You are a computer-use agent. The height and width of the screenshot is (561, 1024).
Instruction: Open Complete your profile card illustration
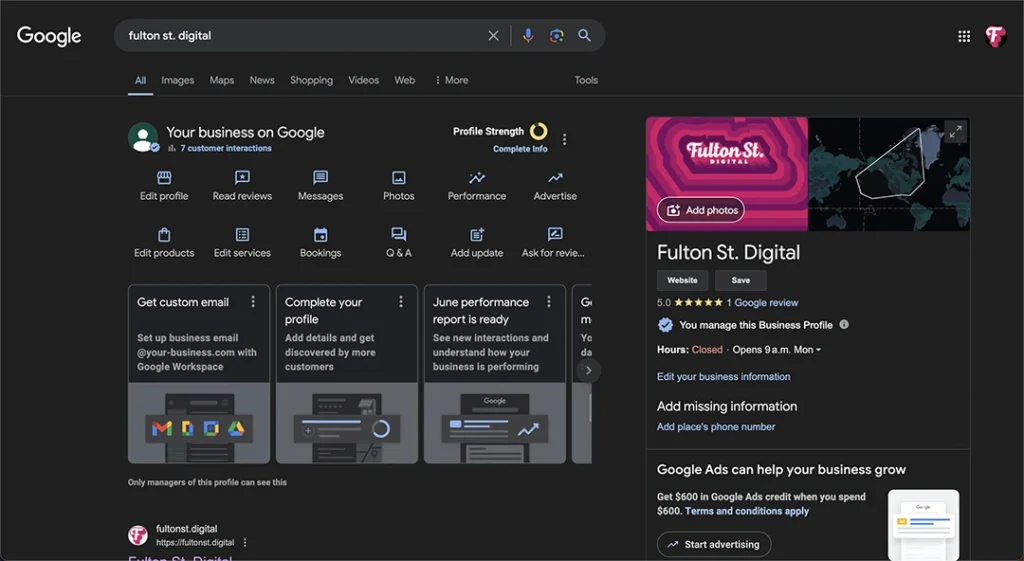[x=347, y=423]
